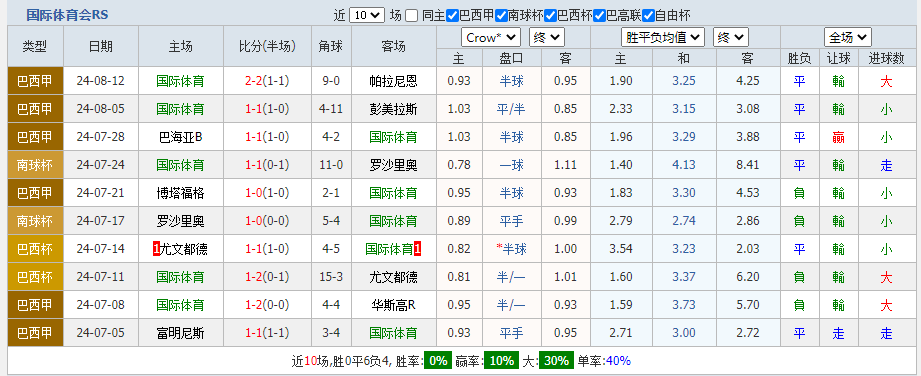This screenshot has height=376, width=921.
Task: Open the 胜平负均值 dropdown
Action: (x=663, y=38)
